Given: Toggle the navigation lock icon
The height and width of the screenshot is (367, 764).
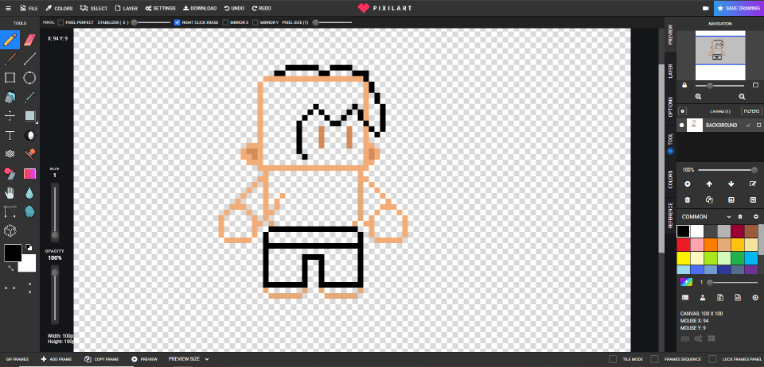Looking at the screenshot, I should point(685,85).
